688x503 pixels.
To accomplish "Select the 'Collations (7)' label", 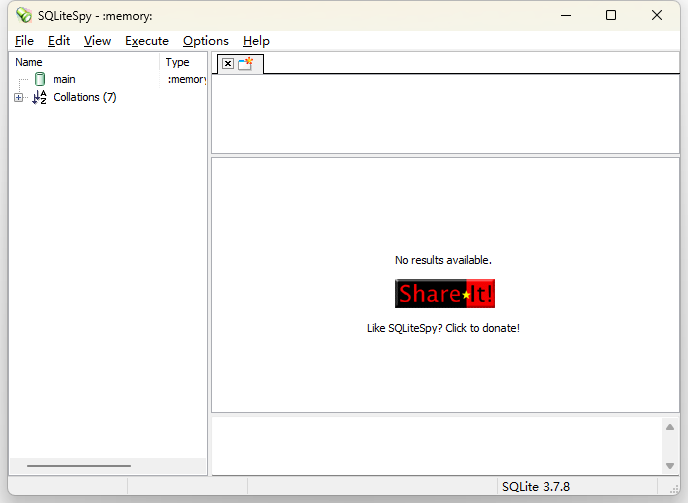I will pyautogui.click(x=85, y=97).
